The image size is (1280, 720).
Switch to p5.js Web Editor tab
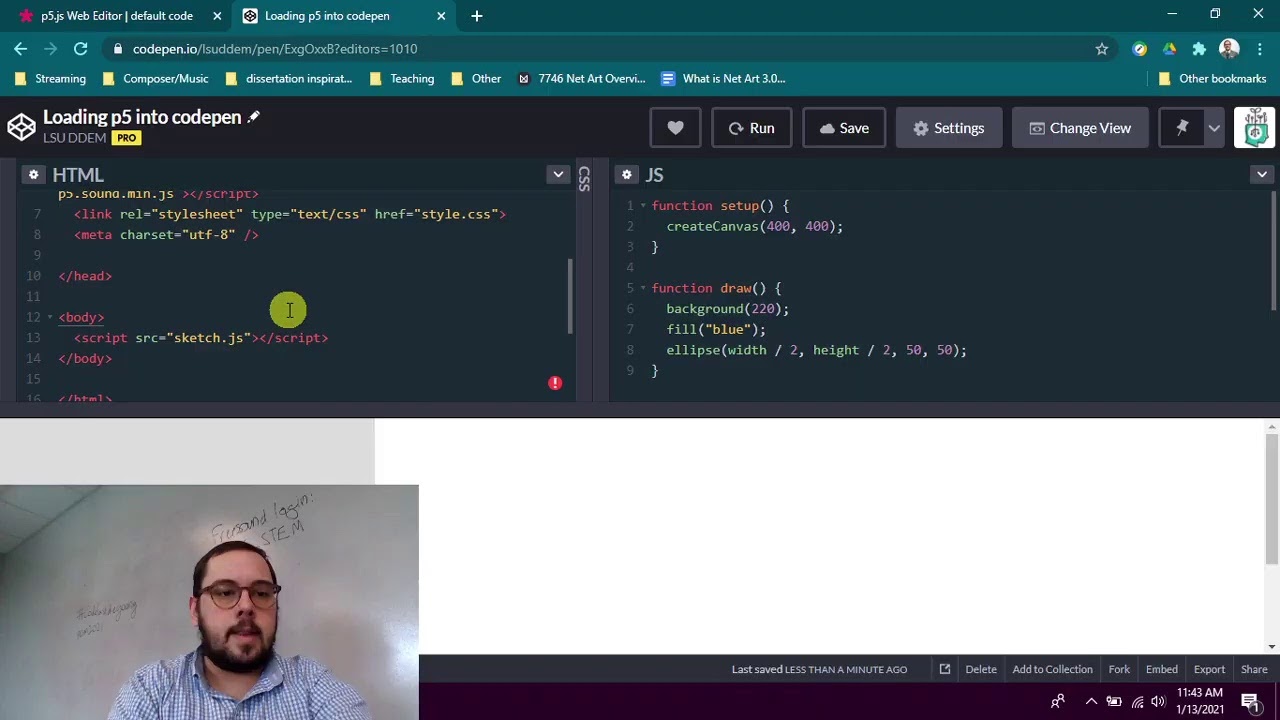point(117,16)
